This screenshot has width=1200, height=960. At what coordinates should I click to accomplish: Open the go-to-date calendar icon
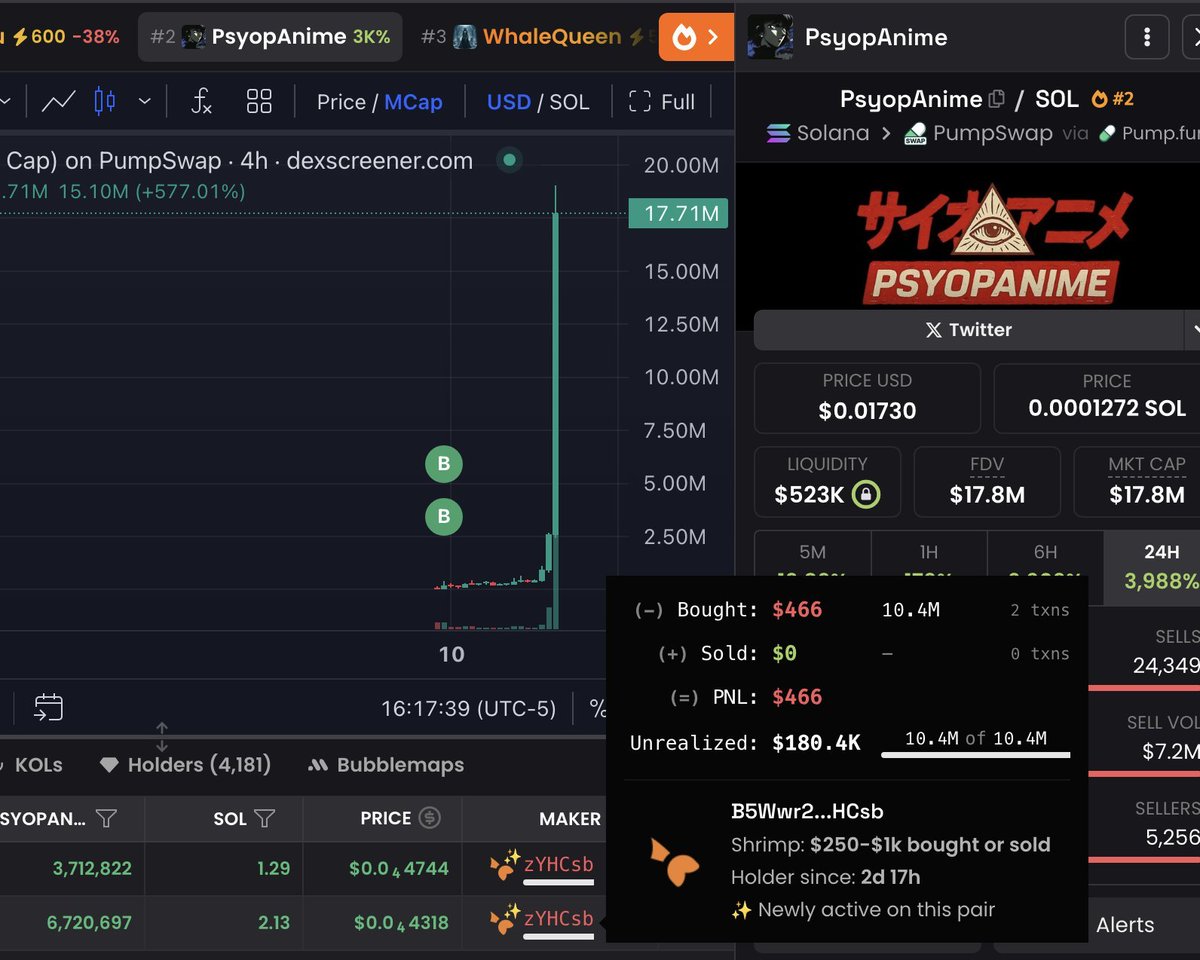(x=46, y=707)
